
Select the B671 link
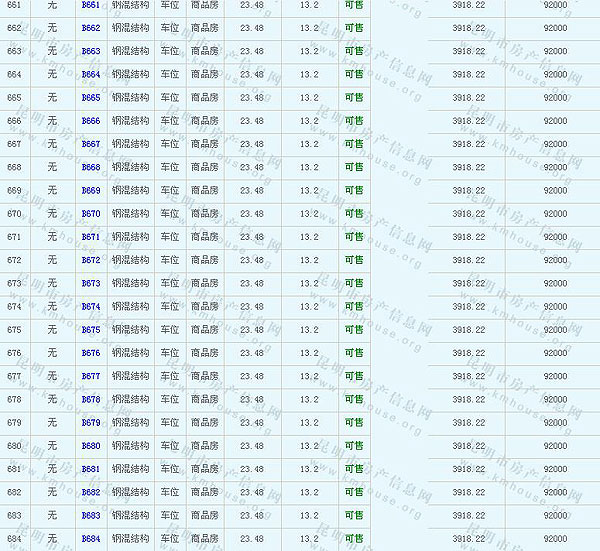click(x=90, y=237)
